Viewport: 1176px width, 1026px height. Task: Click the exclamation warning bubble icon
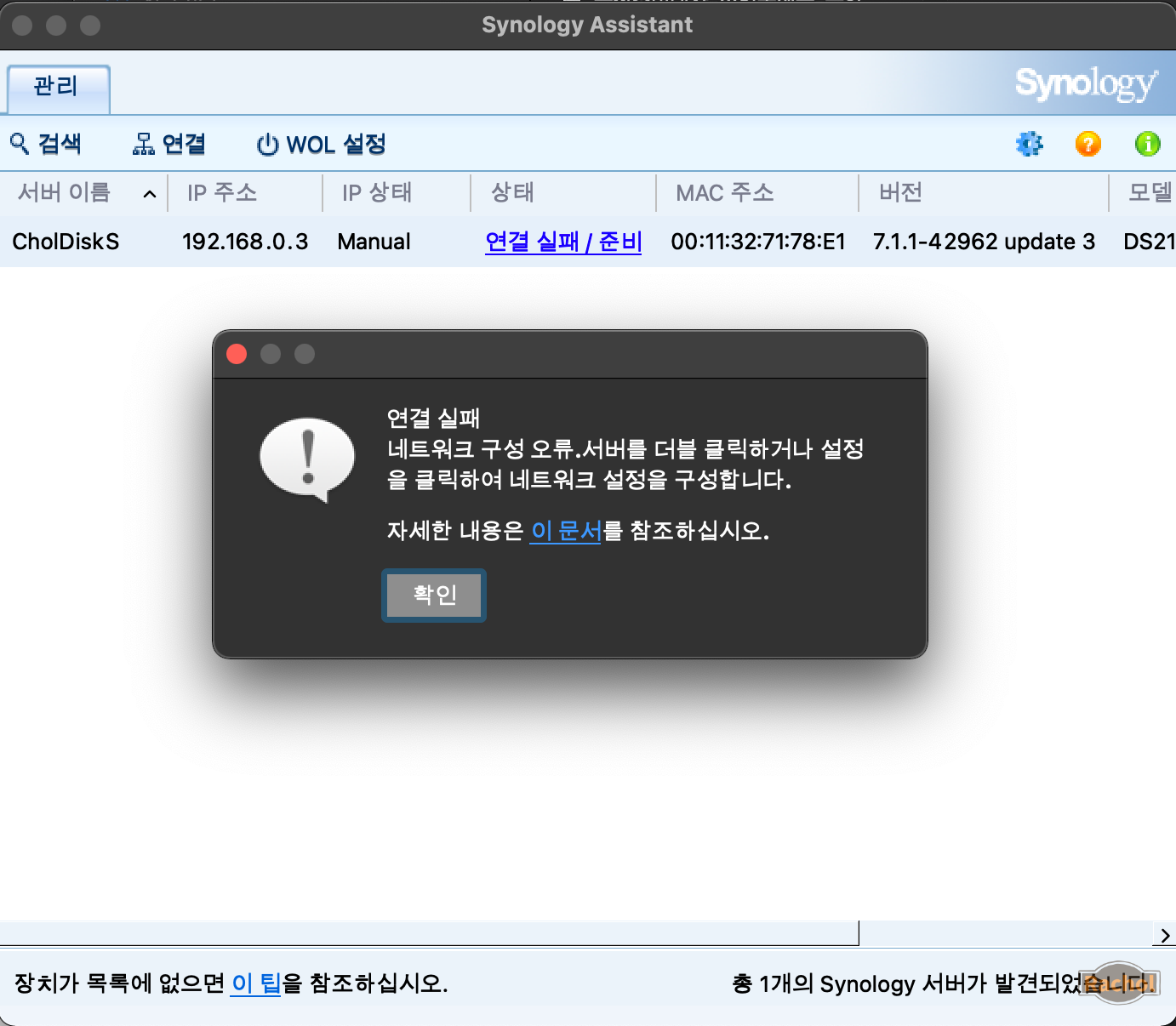click(x=307, y=459)
